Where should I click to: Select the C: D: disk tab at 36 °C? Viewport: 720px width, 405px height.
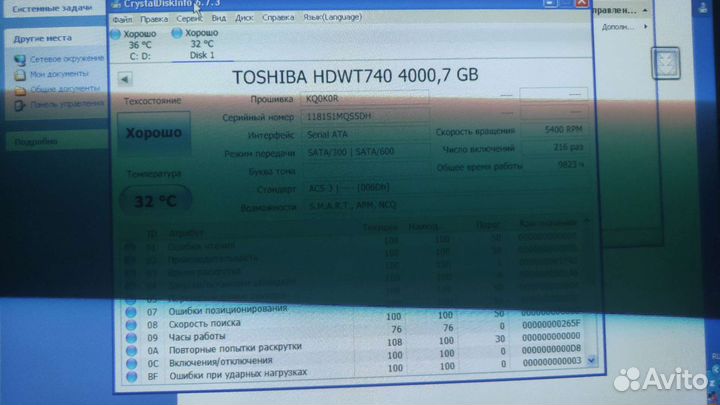(140, 45)
